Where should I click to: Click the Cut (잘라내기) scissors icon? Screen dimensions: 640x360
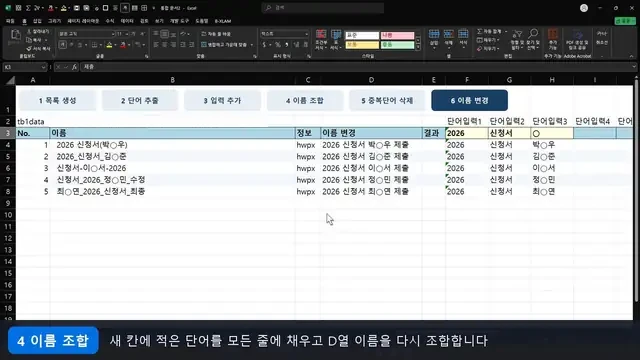coord(29,31)
